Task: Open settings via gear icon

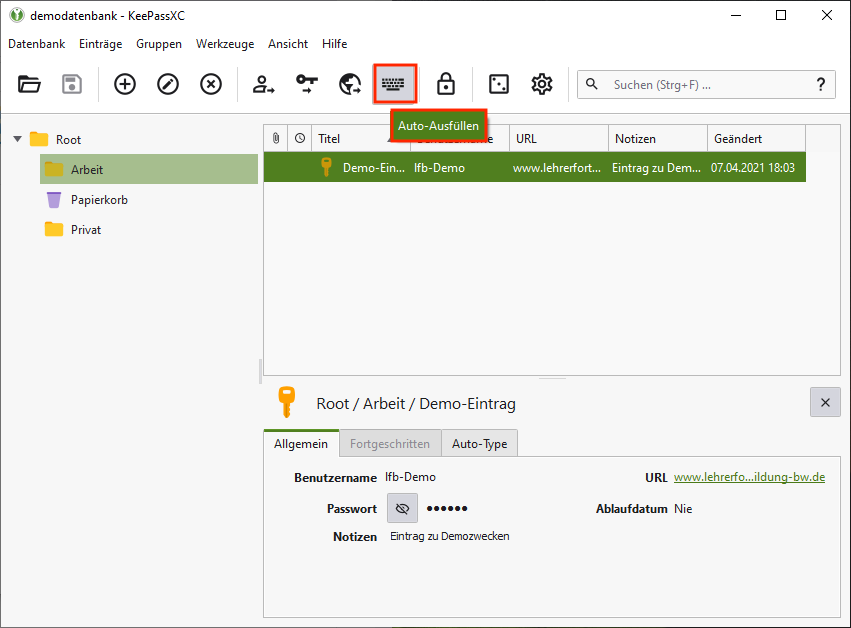Action: click(542, 84)
